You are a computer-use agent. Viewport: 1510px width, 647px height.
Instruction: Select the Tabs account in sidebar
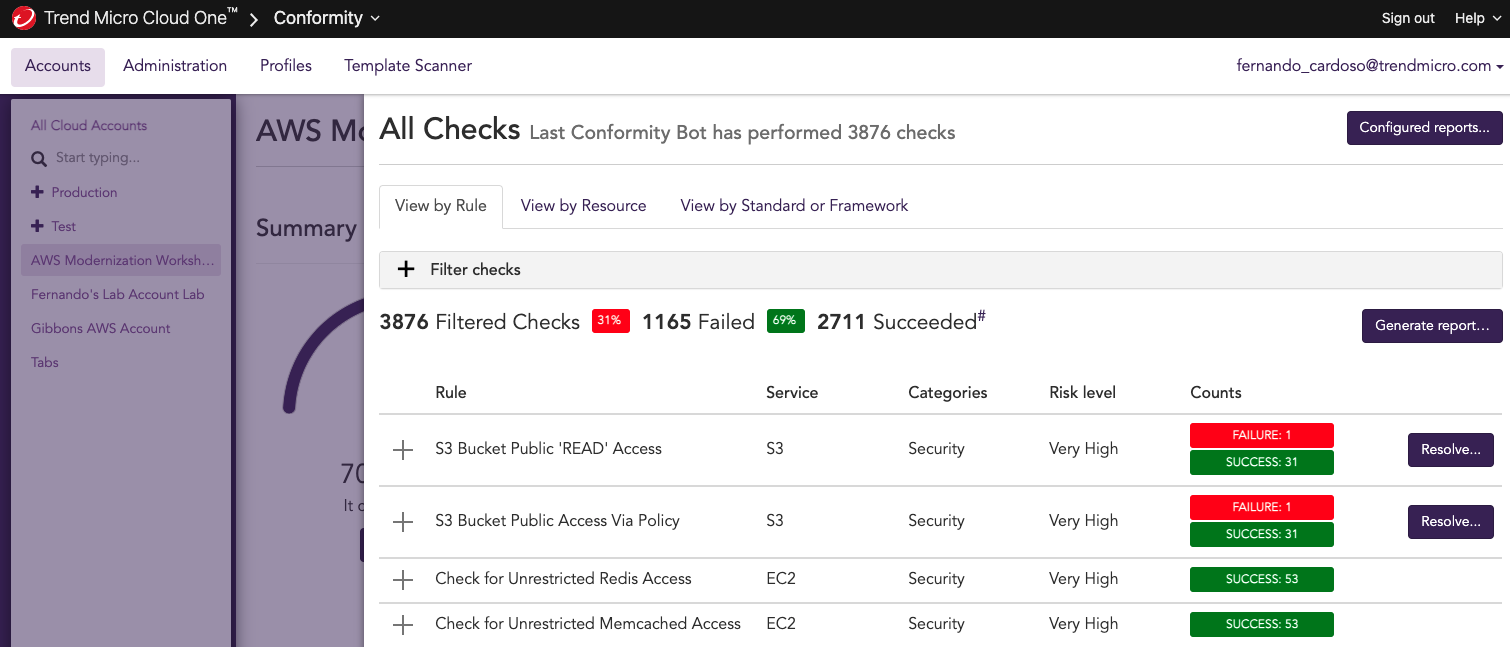(x=45, y=363)
